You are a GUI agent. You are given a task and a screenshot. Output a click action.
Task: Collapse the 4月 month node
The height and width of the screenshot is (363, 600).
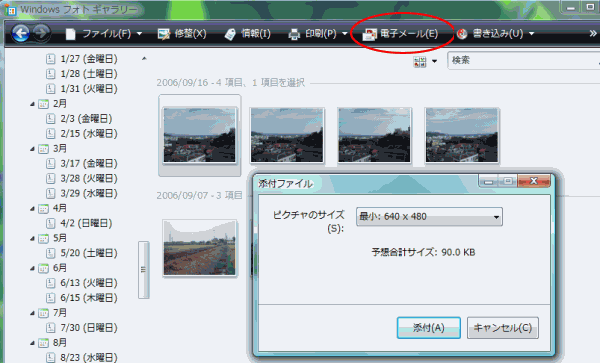click(x=33, y=209)
